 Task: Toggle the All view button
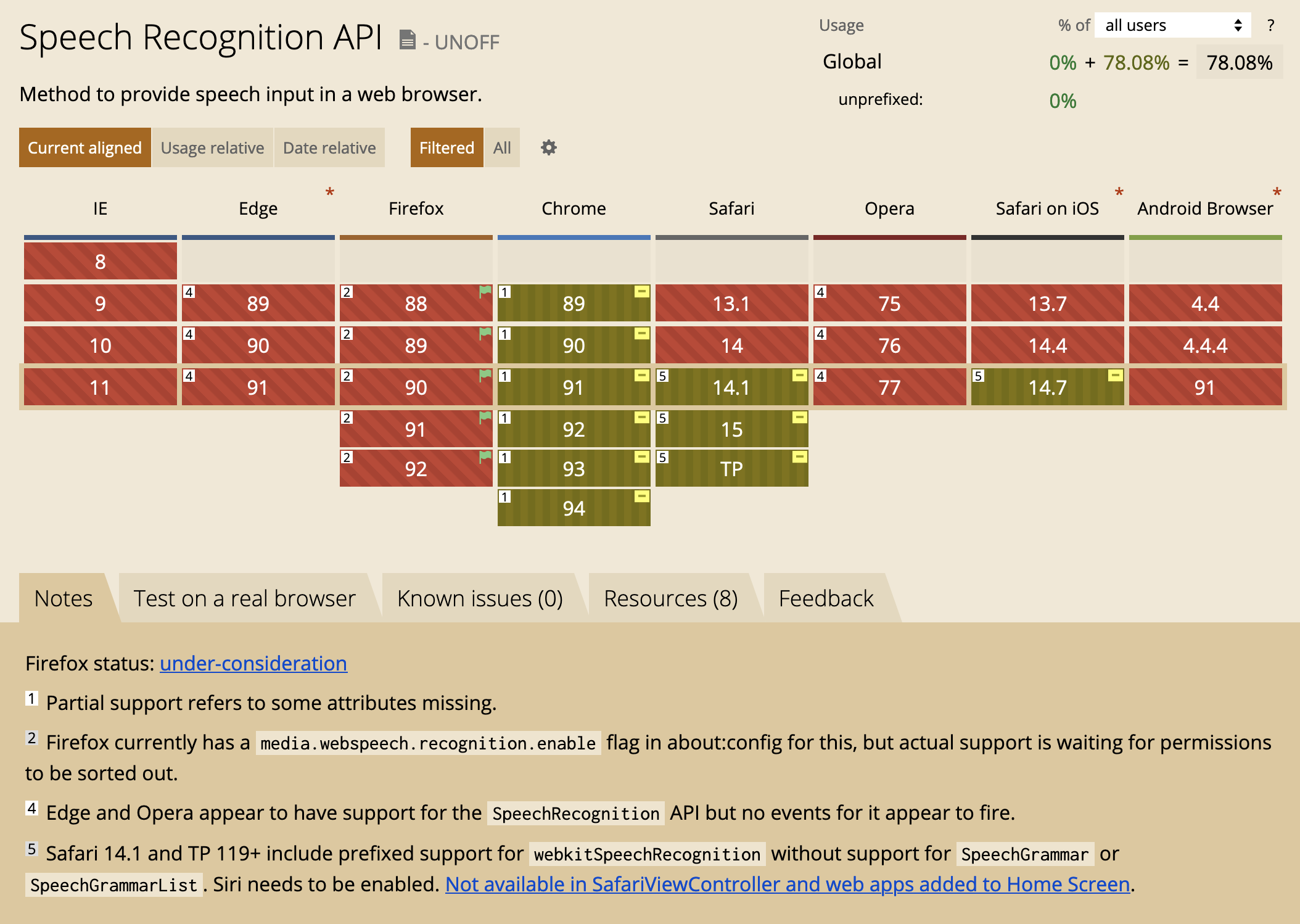pyautogui.click(x=502, y=147)
